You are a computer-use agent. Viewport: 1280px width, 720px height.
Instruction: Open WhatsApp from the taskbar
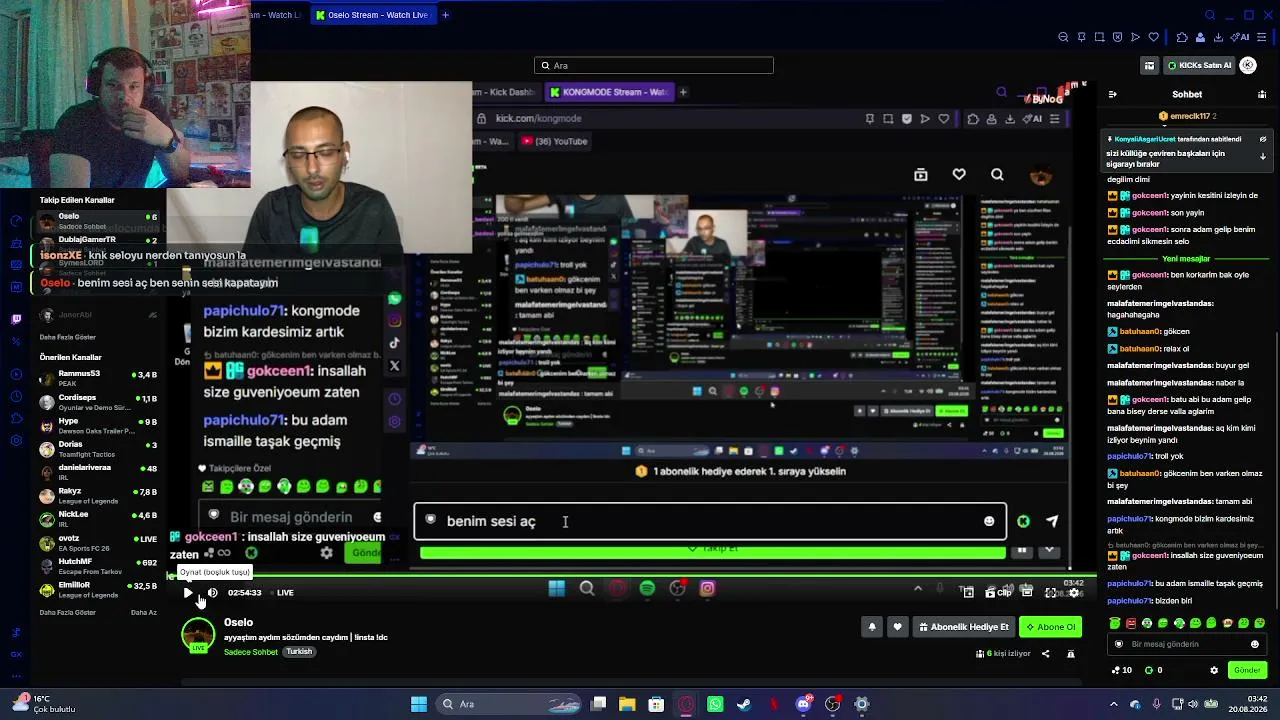tap(715, 704)
